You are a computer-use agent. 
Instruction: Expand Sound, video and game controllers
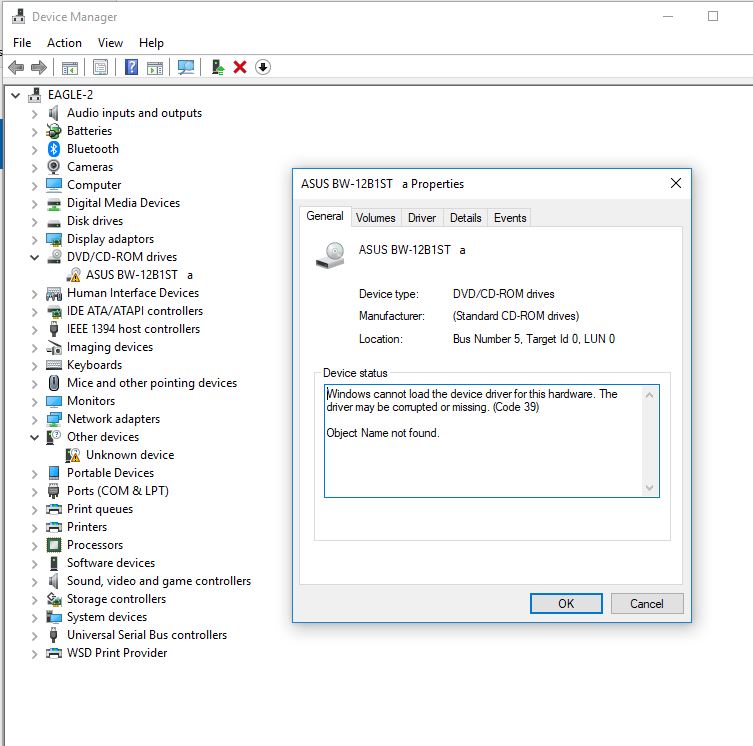pyautogui.click(x=35, y=581)
